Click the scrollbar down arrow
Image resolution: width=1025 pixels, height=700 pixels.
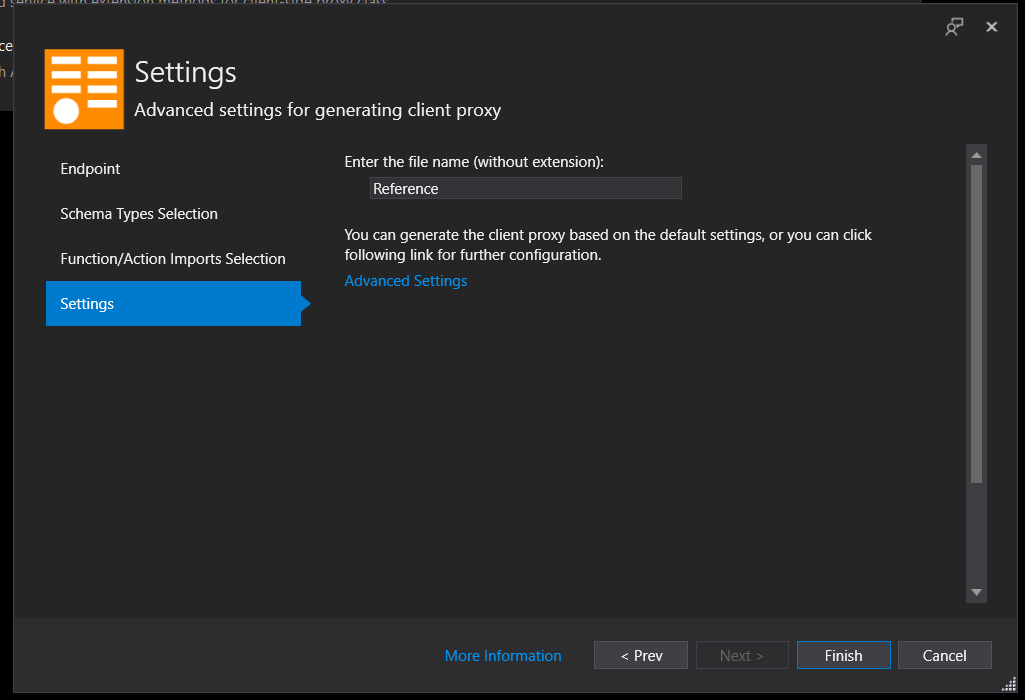[x=977, y=592]
